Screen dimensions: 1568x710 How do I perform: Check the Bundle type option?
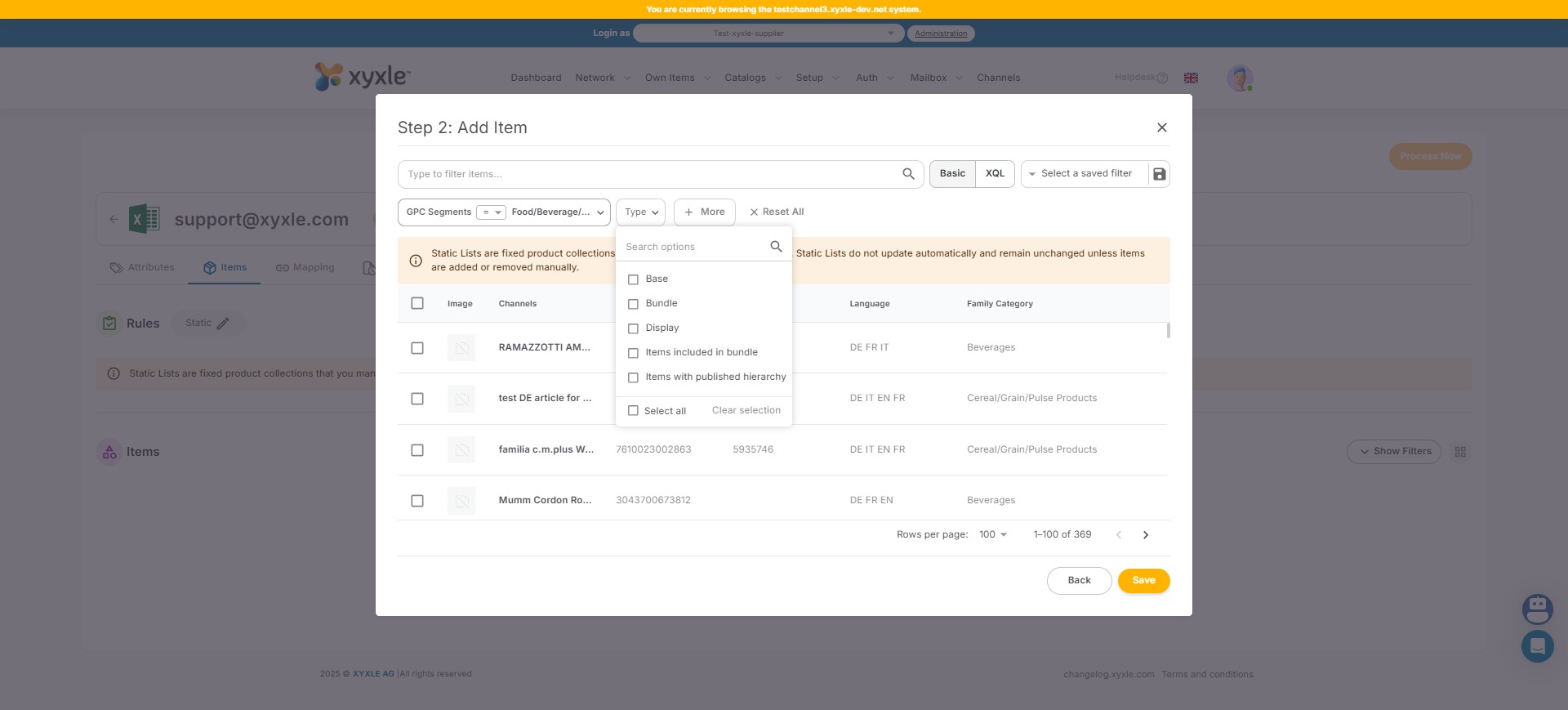click(x=633, y=304)
